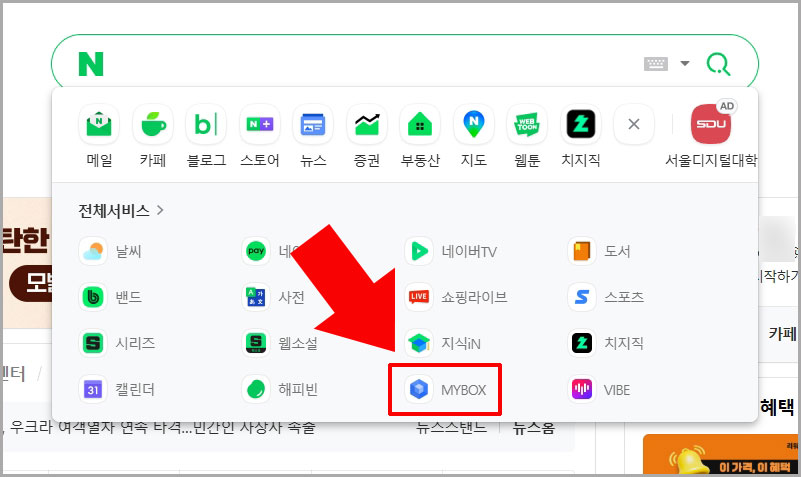The width and height of the screenshot is (801, 477).
Task: Click the orange bell promo banner
Action: click(721, 454)
